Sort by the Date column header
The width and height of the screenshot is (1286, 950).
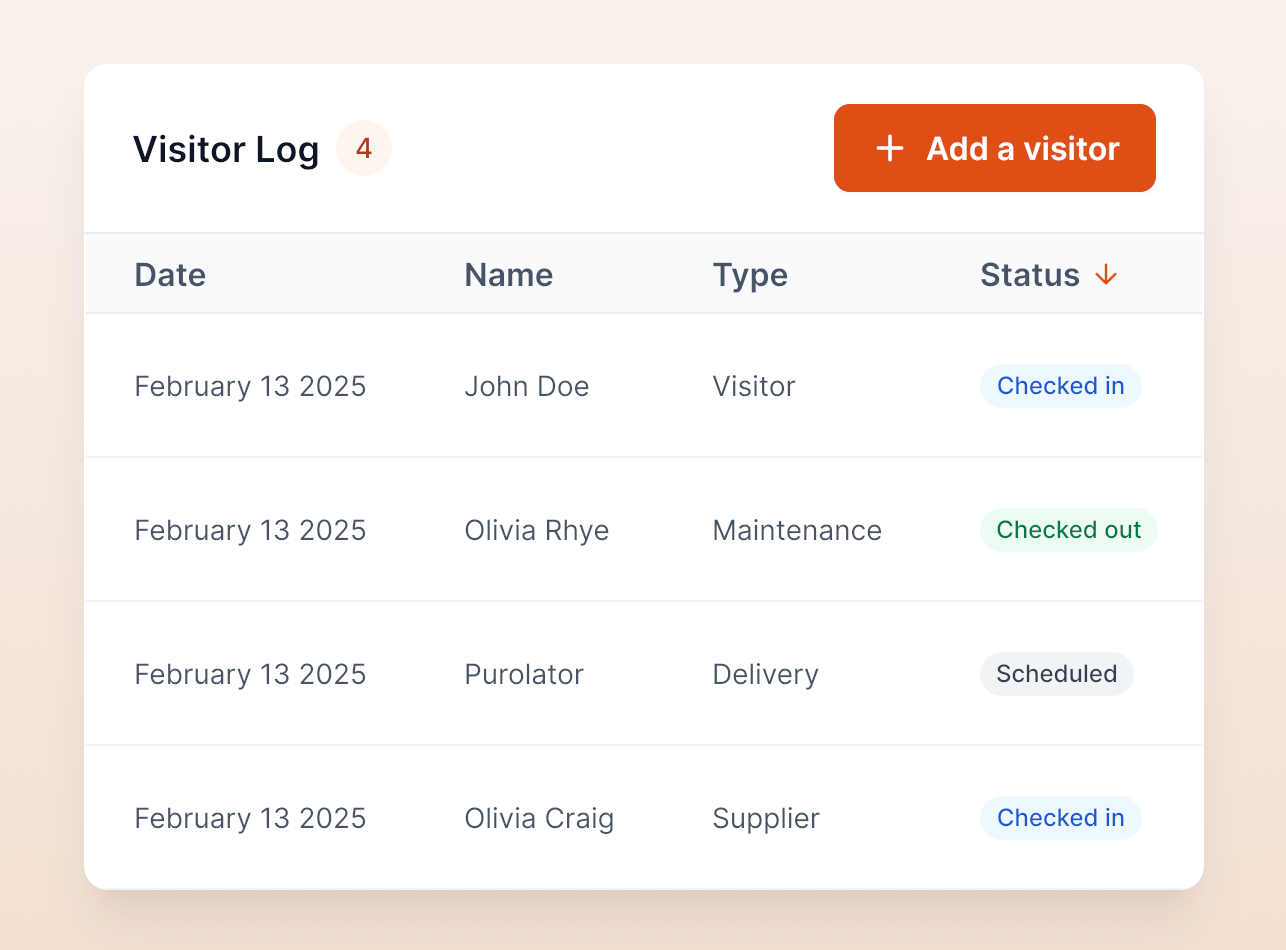[x=170, y=275]
